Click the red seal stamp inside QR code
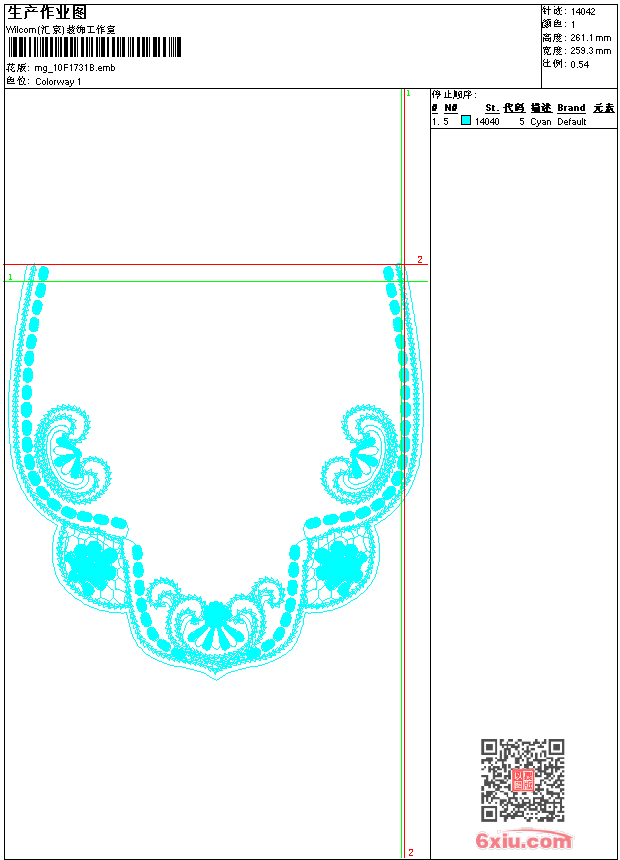The width and height of the screenshot is (620, 860). pos(522,779)
